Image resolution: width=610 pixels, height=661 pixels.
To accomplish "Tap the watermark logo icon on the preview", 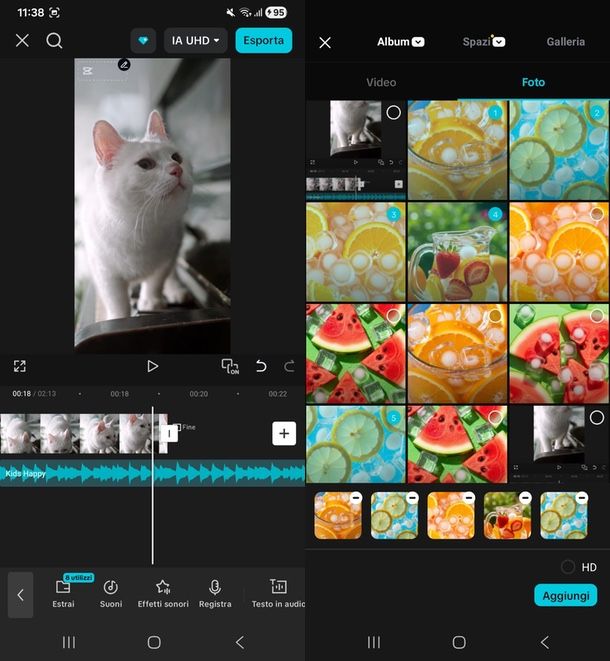I will pyautogui.click(x=87, y=71).
